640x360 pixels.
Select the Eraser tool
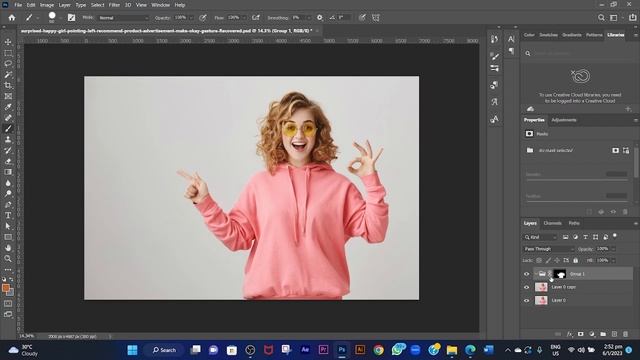(8, 161)
